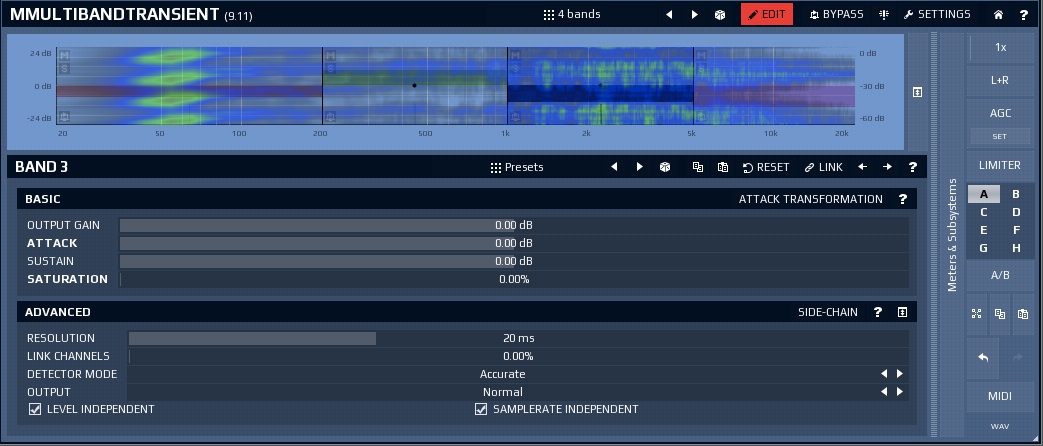Screen dimensions: 1043x446
Task: Switch DETECTOR MODE to previous option arrow
Action: pyautogui.click(x=884, y=374)
